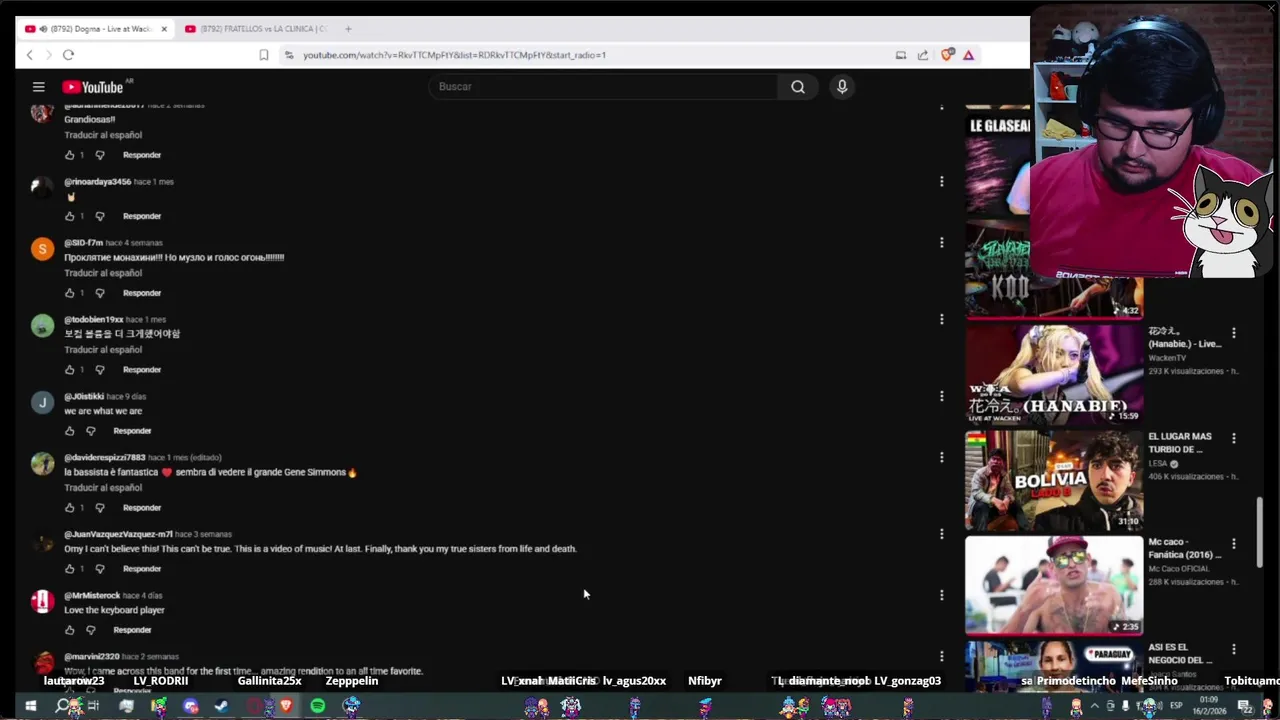The width and height of the screenshot is (1280, 720).
Task: Open options menu for @J0istikki comment
Action: [x=941, y=396]
